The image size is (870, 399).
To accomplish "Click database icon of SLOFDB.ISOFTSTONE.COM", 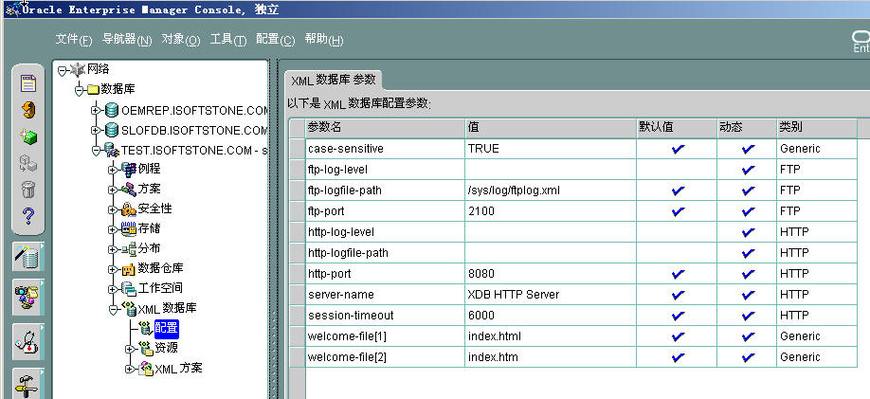I will pos(112,130).
